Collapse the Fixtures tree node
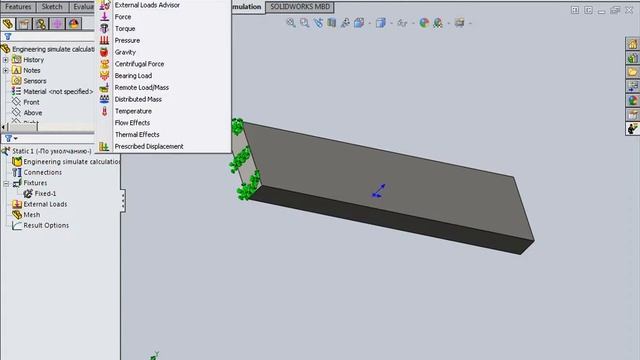 tap(6, 184)
